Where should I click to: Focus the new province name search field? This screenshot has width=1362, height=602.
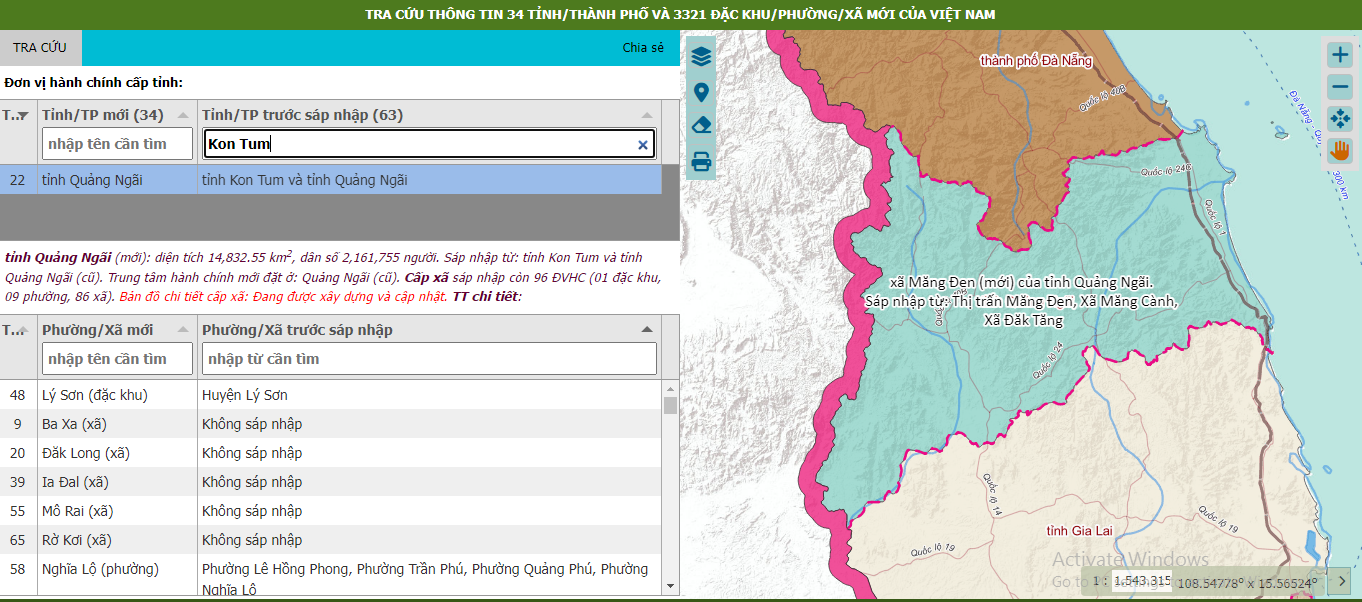click(x=118, y=144)
